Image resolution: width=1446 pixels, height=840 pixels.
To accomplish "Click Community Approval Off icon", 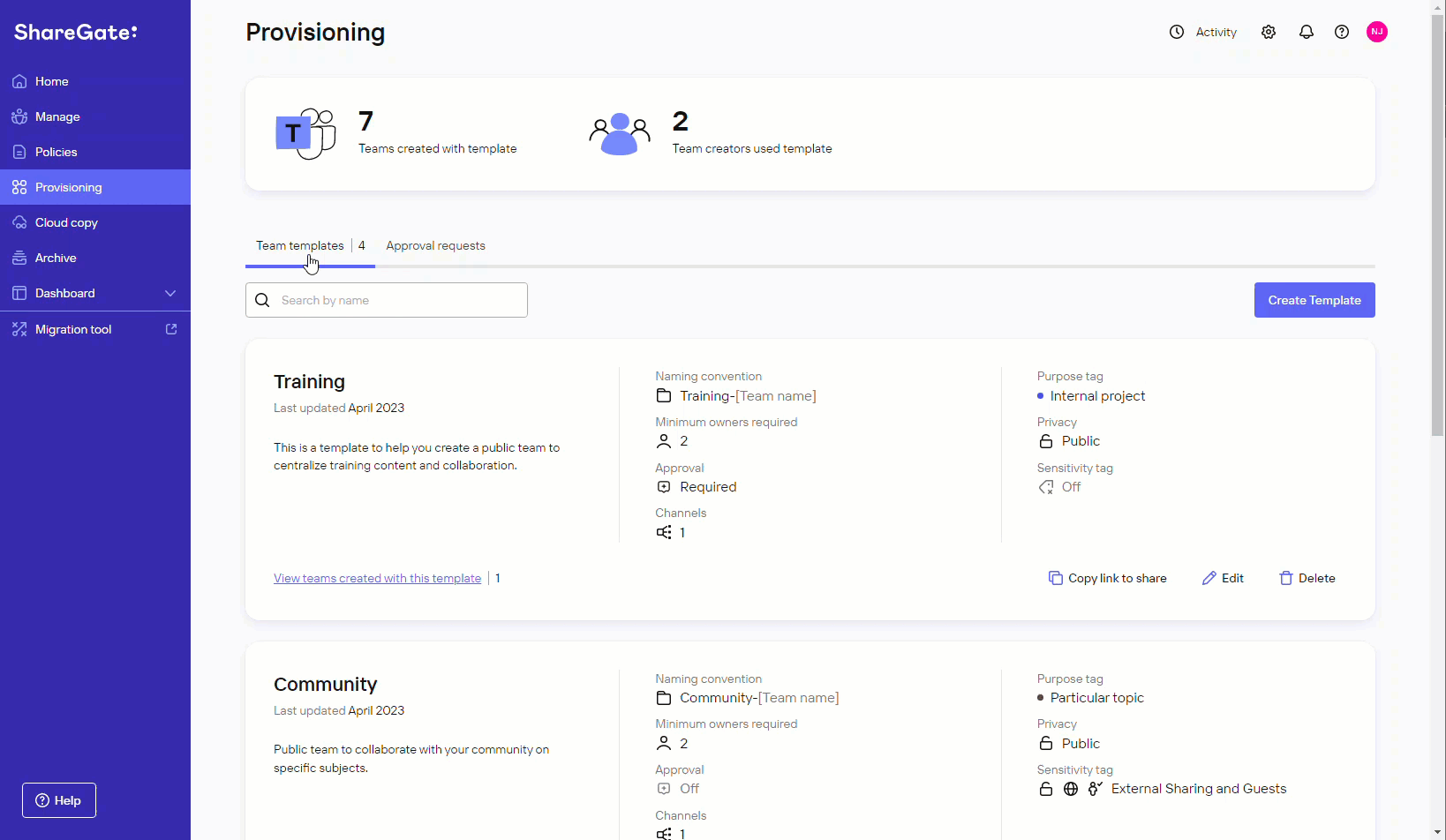I will pyautogui.click(x=664, y=789).
